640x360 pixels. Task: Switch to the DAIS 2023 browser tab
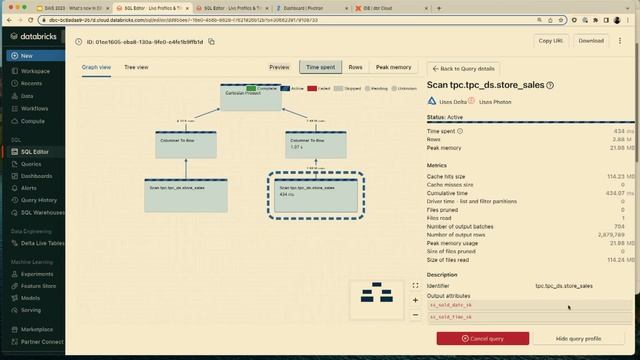[x=73, y=8]
